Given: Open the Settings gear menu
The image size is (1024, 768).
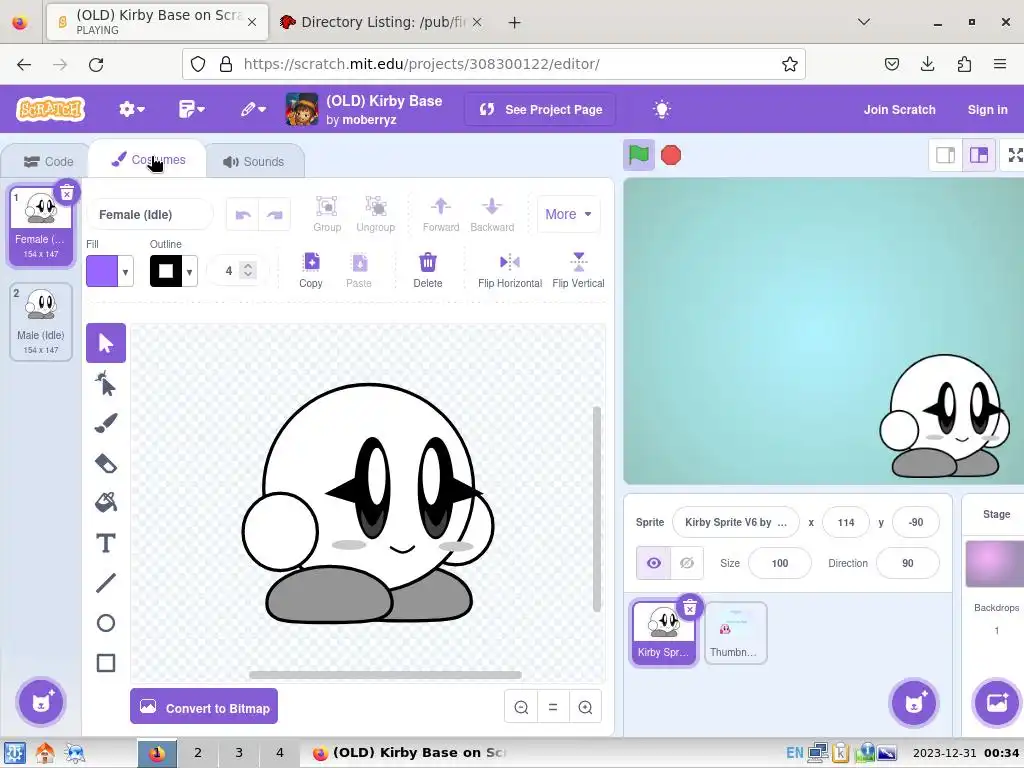Looking at the screenshot, I should [x=131, y=109].
